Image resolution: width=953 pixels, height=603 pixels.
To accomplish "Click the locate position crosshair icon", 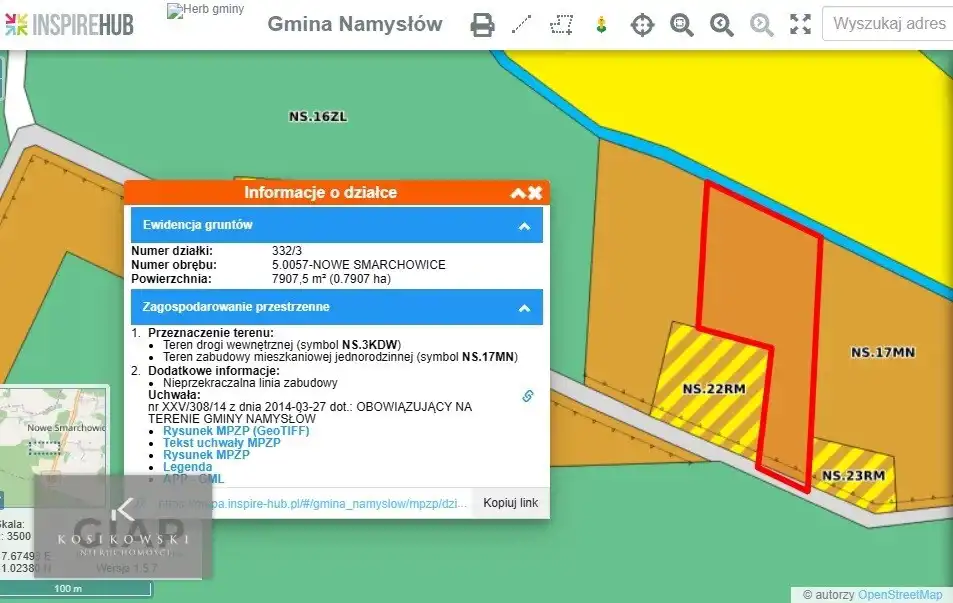I will pos(642,25).
